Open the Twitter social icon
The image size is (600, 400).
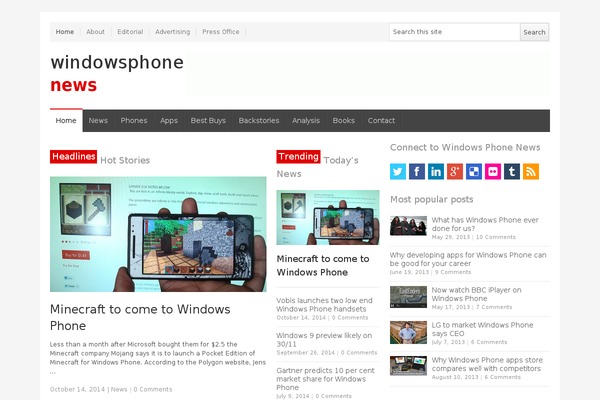pos(398,171)
